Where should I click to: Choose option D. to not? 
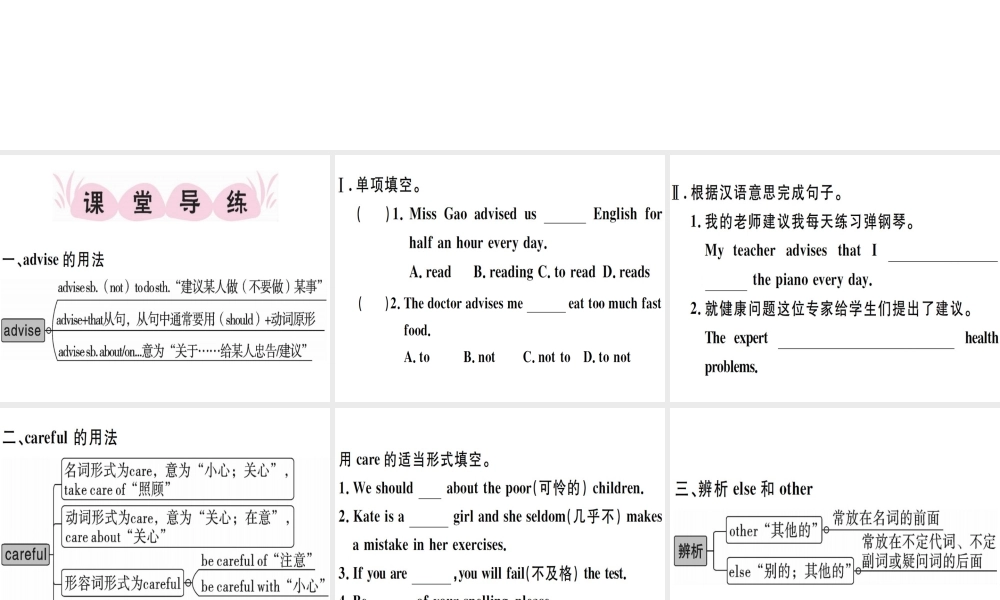tap(607, 357)
